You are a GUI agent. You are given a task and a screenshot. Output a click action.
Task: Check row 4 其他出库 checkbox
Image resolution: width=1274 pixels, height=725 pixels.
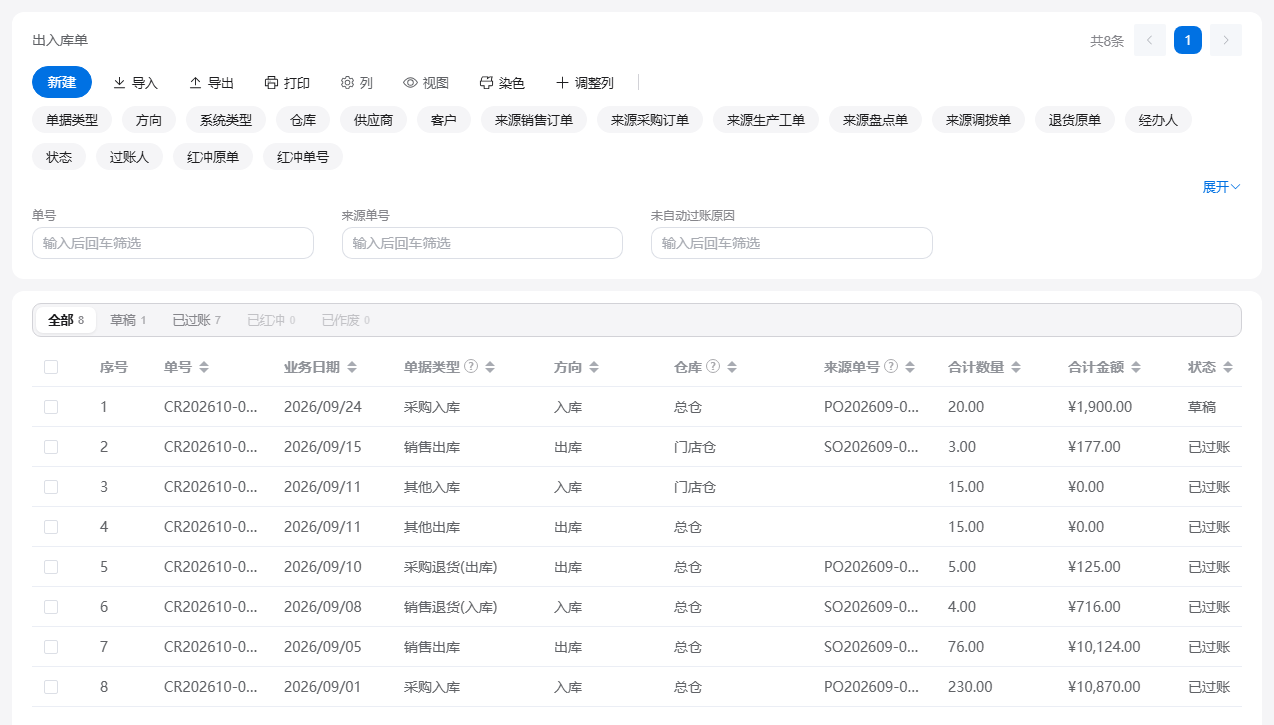point(51,527)
